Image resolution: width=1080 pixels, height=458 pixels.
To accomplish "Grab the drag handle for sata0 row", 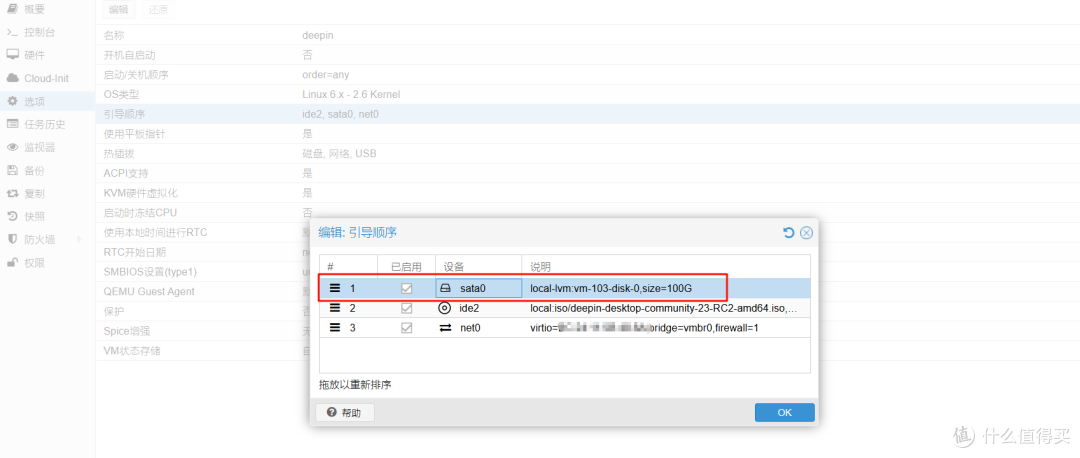I will point(335,289).
